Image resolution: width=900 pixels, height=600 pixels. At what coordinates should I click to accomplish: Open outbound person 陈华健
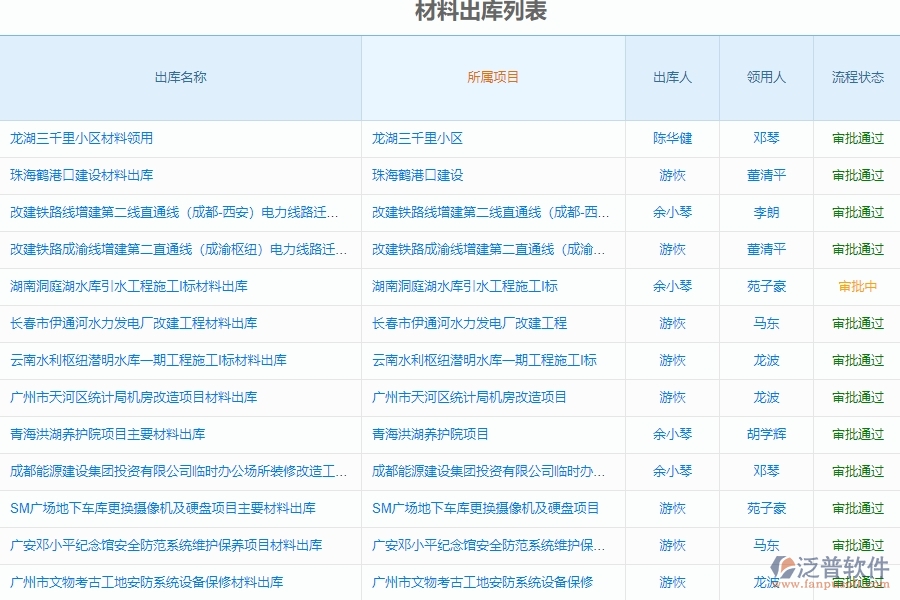tap(671, 139)
